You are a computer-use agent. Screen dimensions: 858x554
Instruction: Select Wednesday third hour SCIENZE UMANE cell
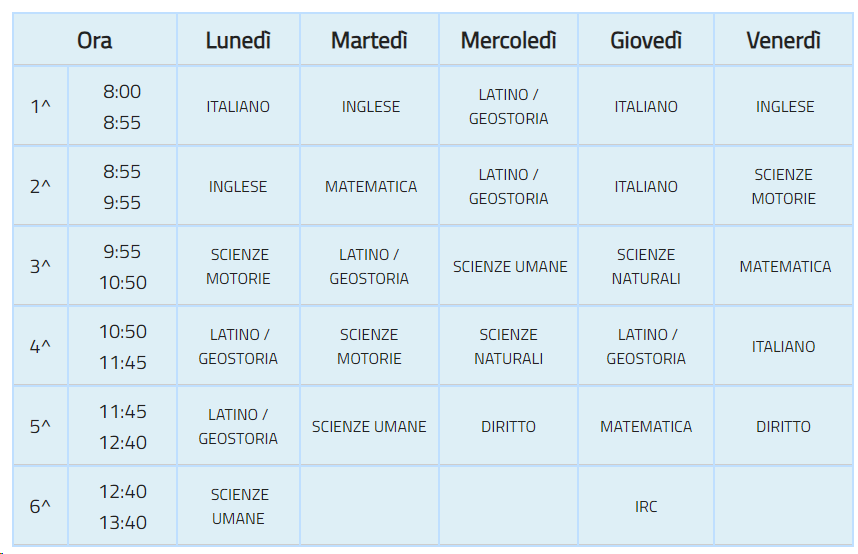pos(508,266)
